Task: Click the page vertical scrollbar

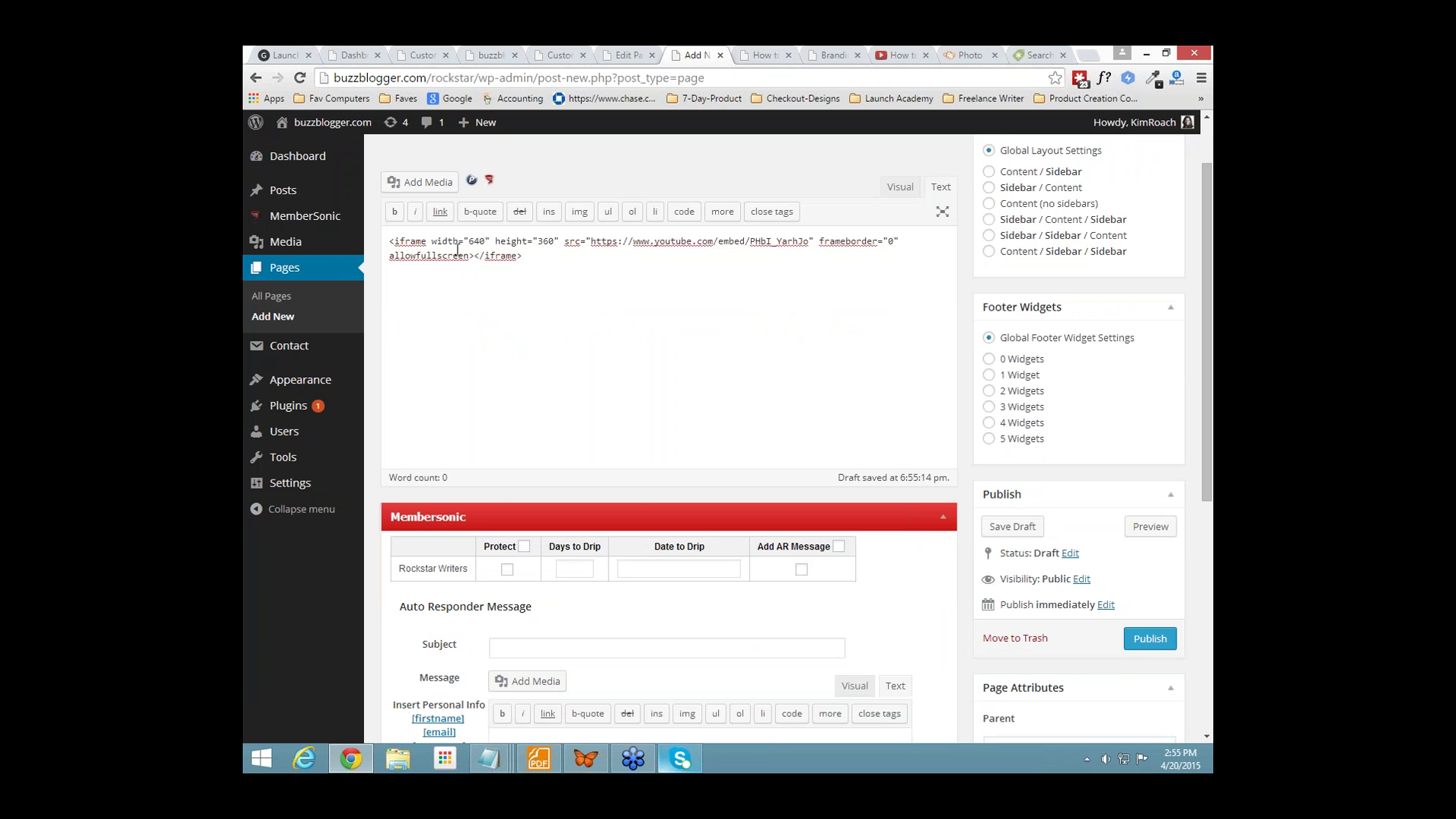Action: point(1206,332)
